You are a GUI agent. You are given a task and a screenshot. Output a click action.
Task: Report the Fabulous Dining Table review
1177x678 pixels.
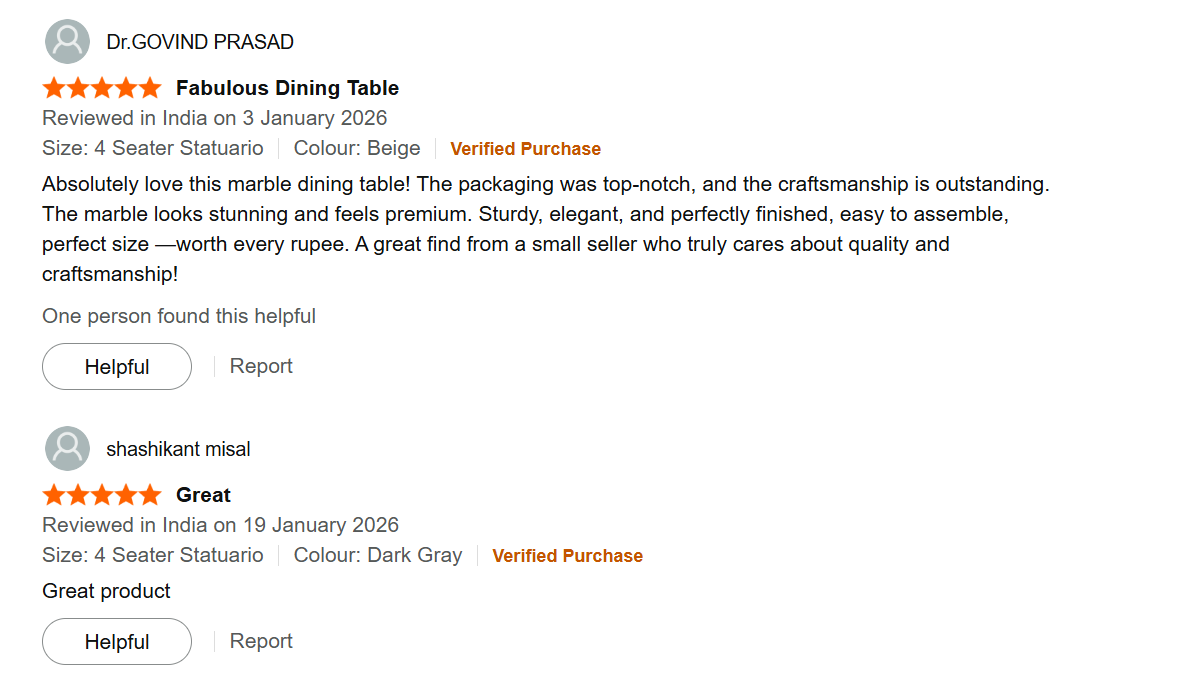click(x=261, y=366)
